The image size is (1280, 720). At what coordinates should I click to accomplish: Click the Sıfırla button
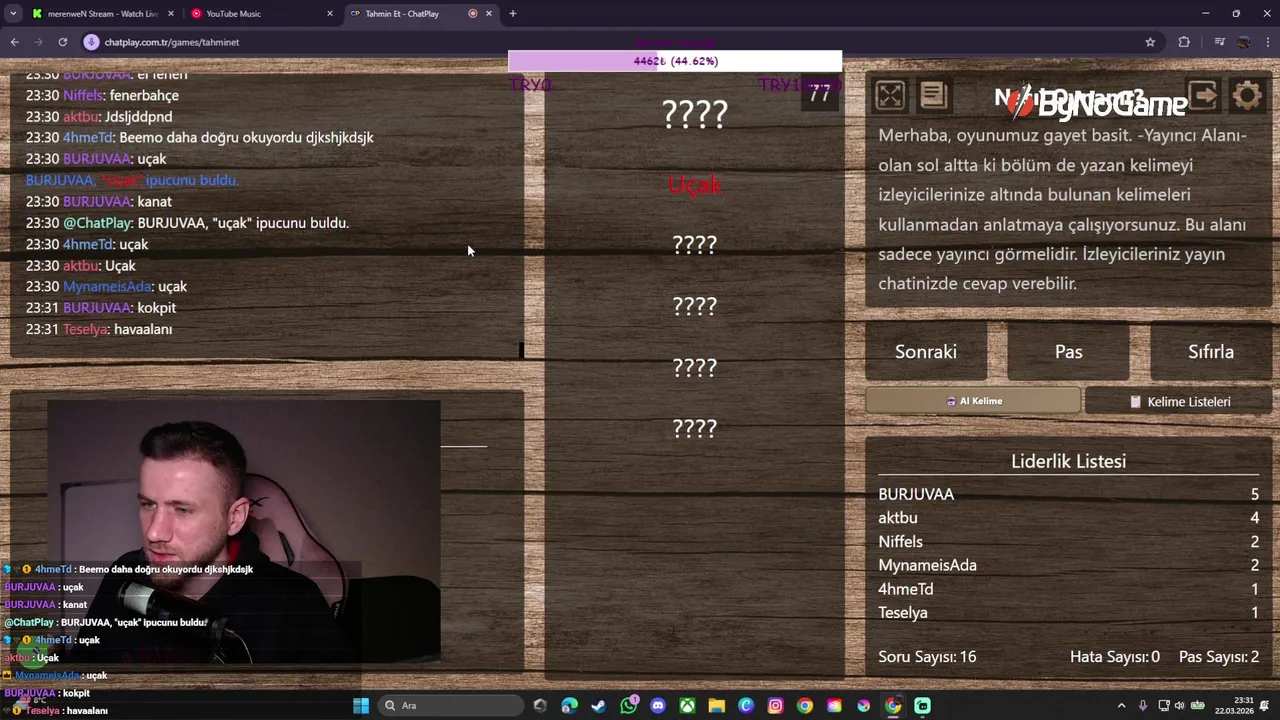(x=1211, y=352)
